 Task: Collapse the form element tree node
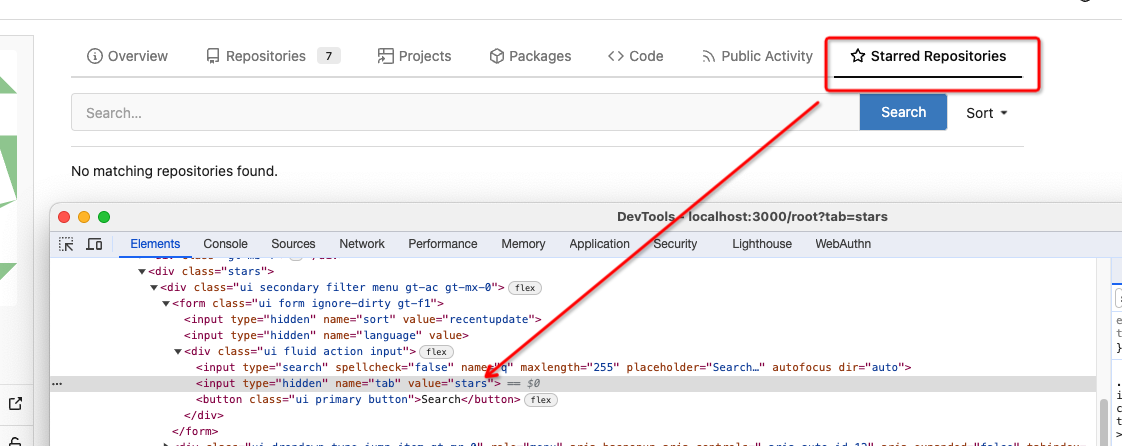pos(167,303)
